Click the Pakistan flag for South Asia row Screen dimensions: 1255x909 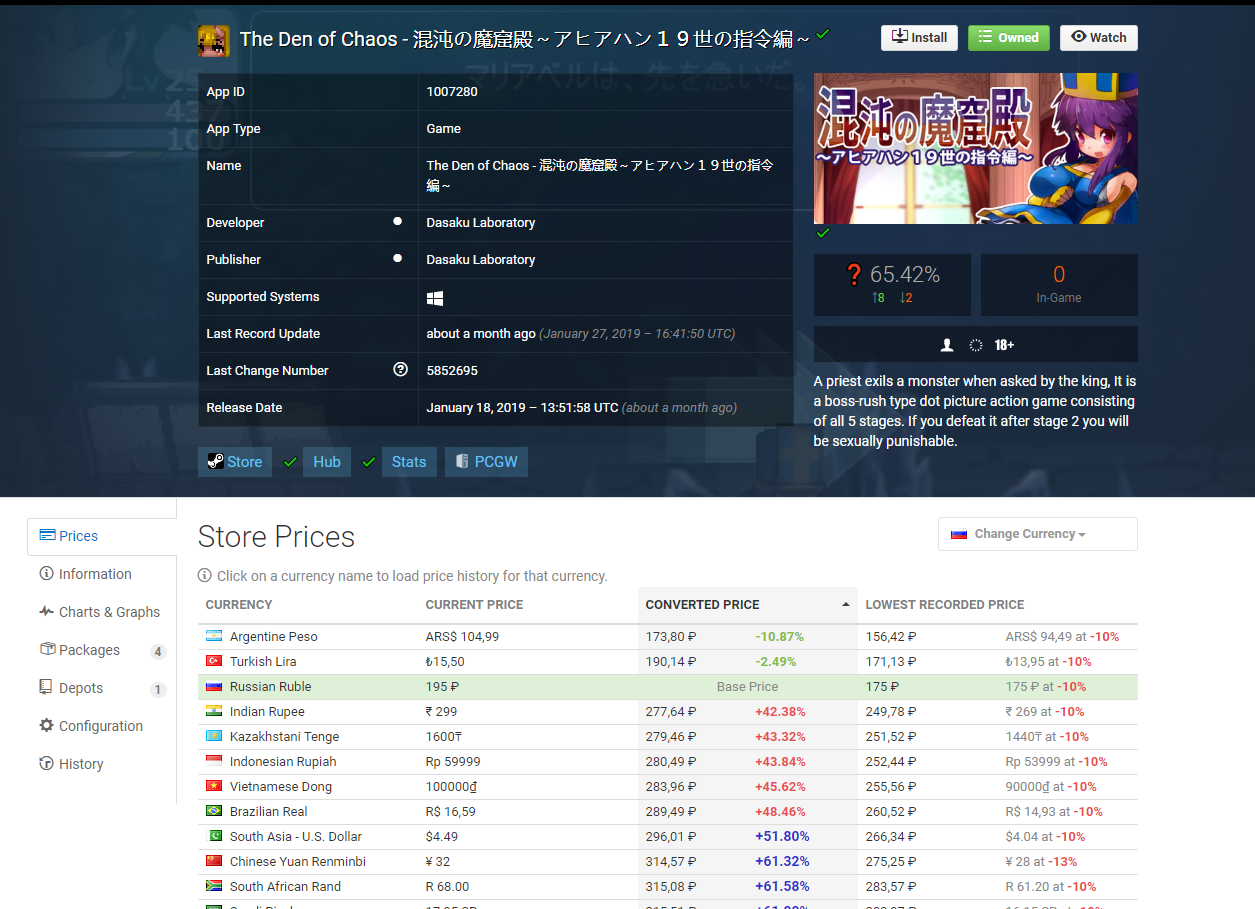click(x=213, y=836)
